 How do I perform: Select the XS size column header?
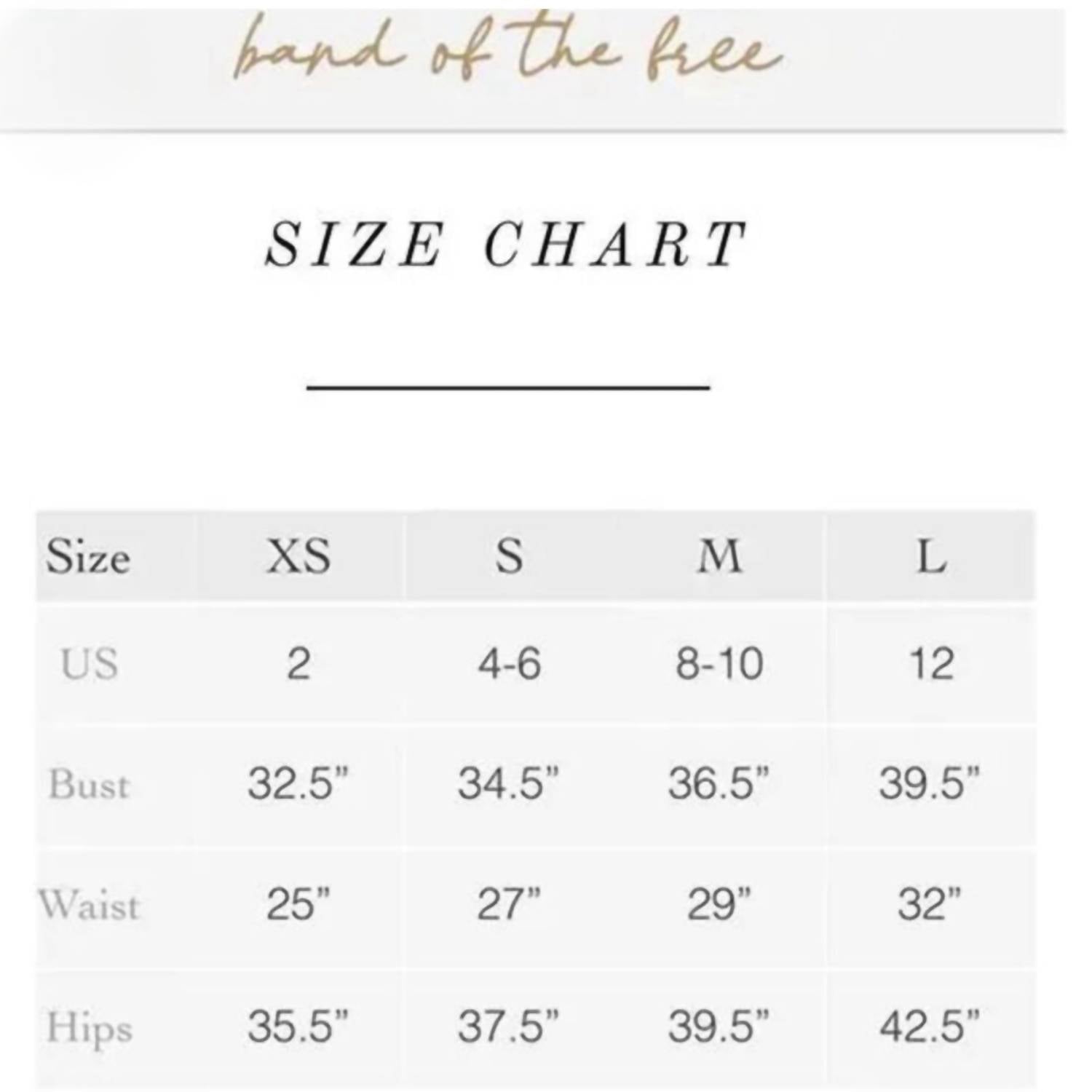pos(298,557)
